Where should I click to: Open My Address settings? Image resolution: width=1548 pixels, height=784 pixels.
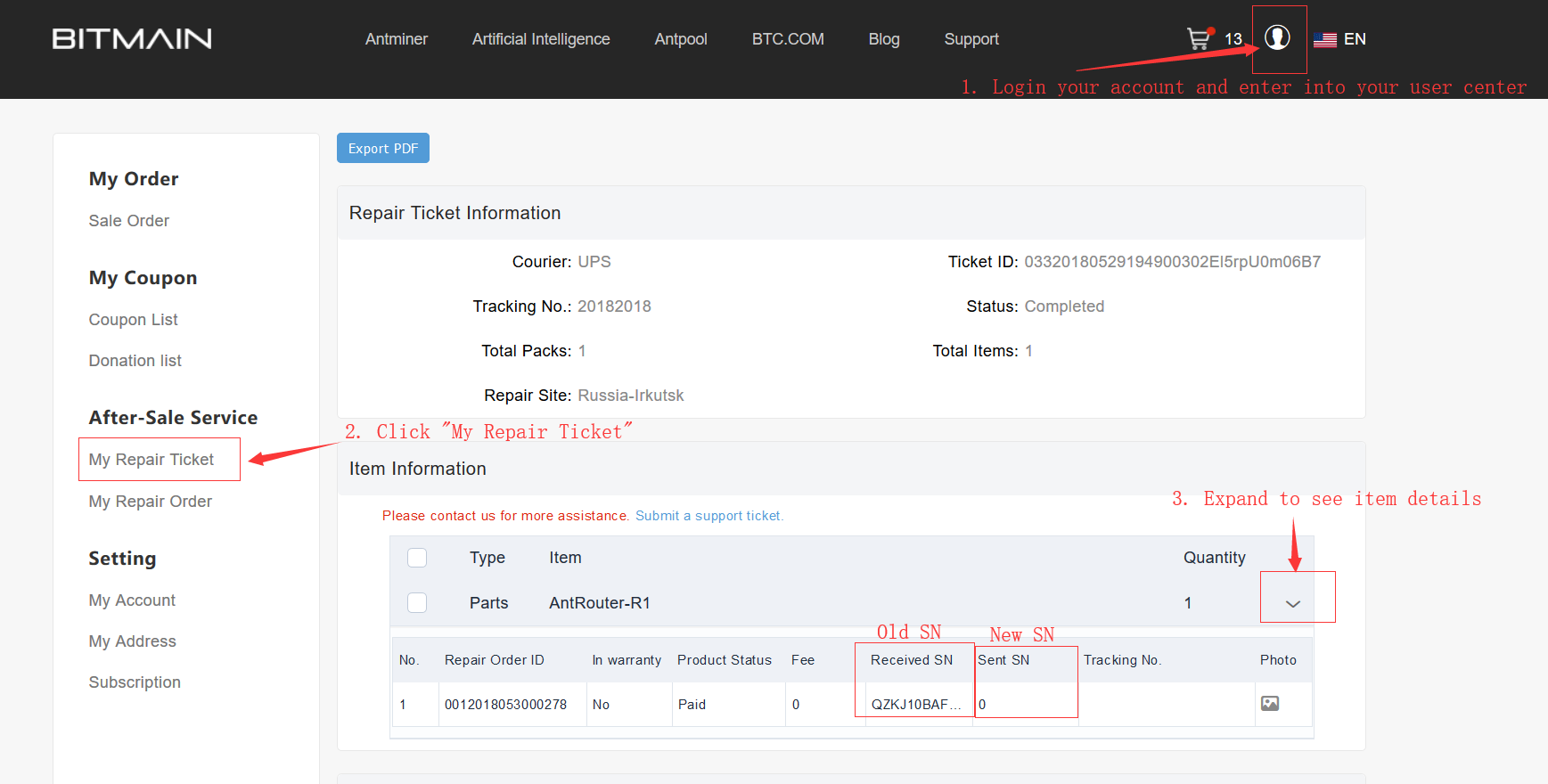[x=133, y=641]
